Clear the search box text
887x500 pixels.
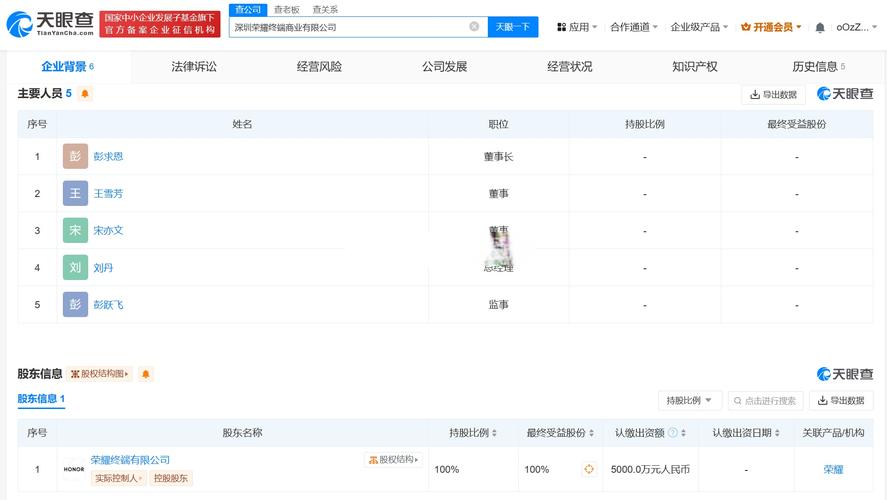[474, 27]
